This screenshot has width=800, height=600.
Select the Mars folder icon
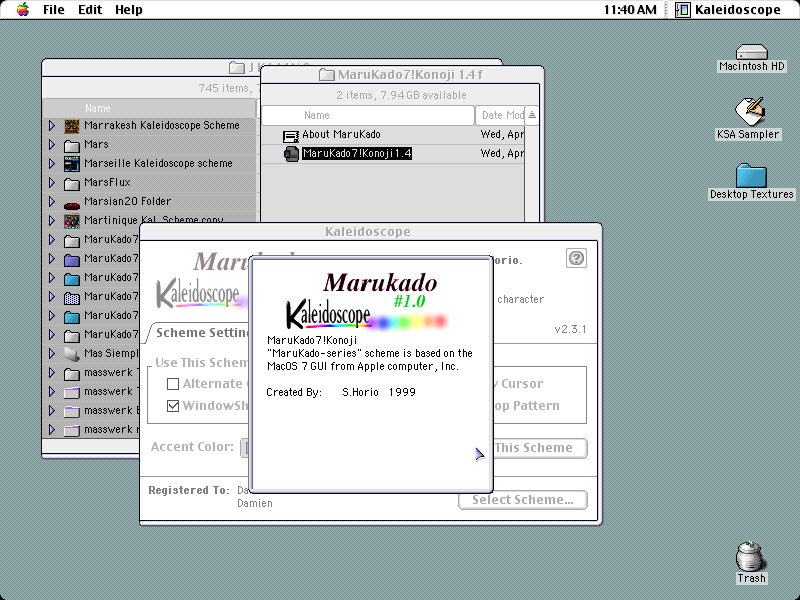pos(71,145)
